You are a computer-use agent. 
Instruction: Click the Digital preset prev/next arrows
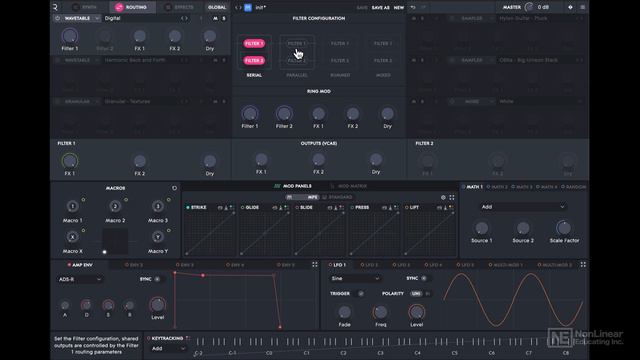click(x=184, y=18)
